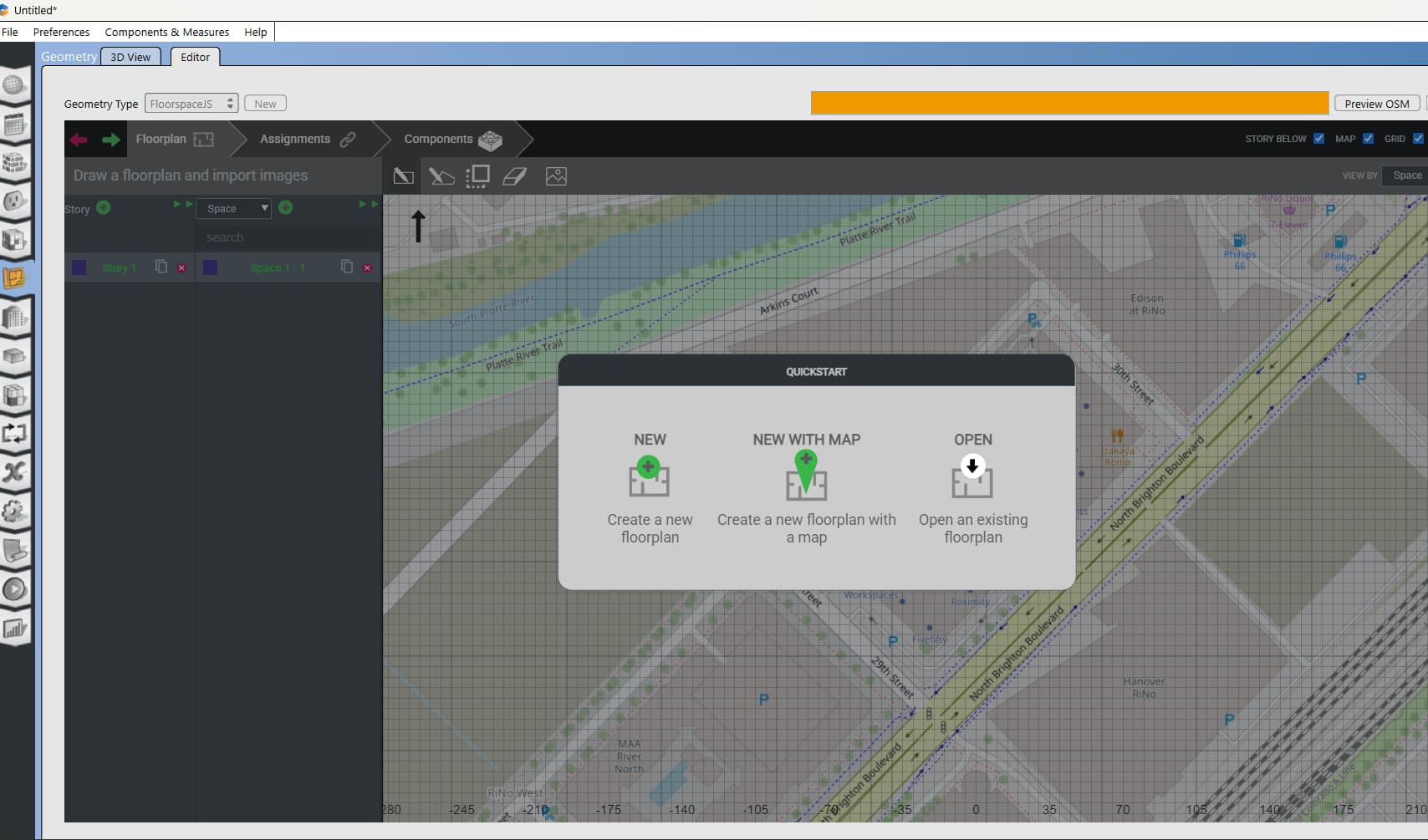Image resolution: width=1428 pixels, height=840 pixels.
Task: Click New With Map quickstart icon
Action: [x=806, y=475]
